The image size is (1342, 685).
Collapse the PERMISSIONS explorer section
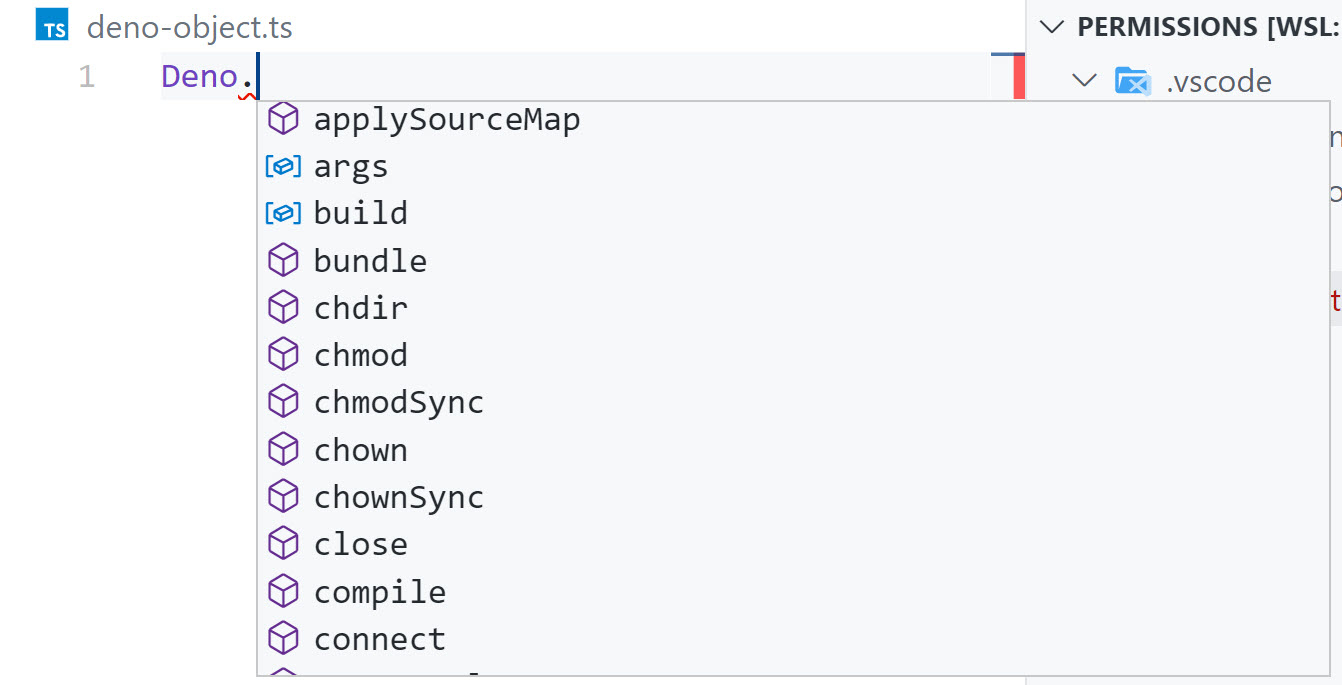point(1051,27)
